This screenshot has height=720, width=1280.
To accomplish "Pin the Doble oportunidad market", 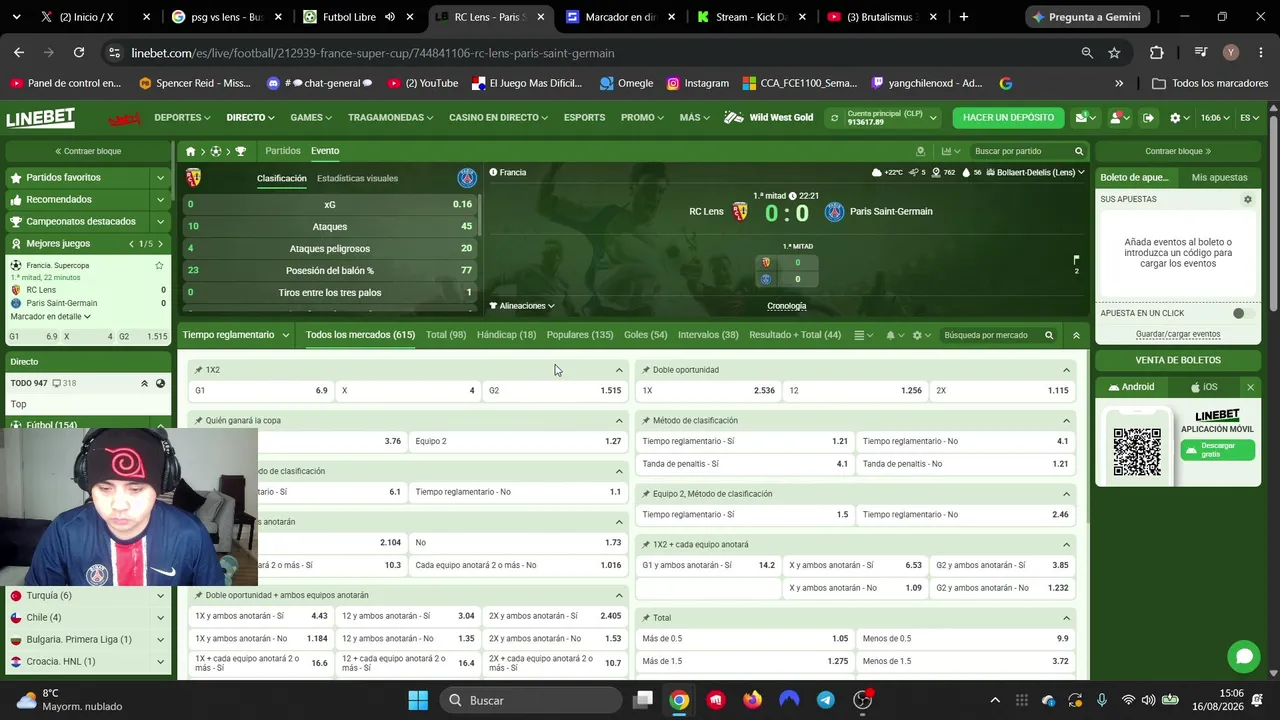I will pyautogui.click(x=646, y=370).
